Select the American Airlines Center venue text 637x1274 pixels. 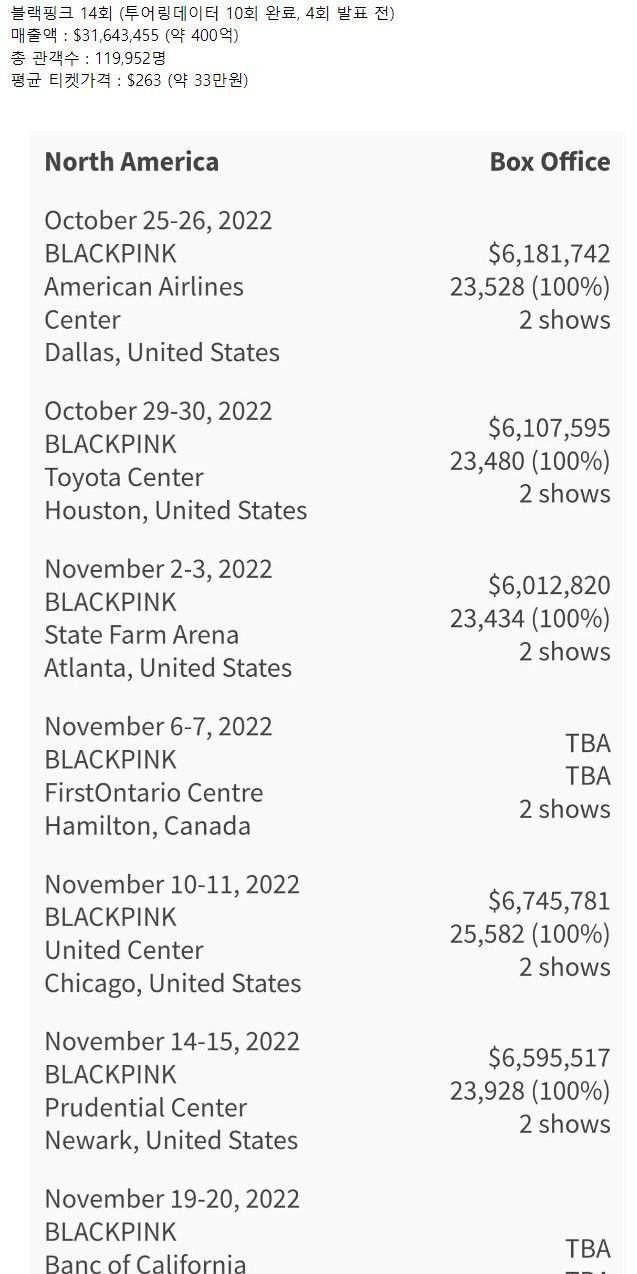(x=143, y=303)
